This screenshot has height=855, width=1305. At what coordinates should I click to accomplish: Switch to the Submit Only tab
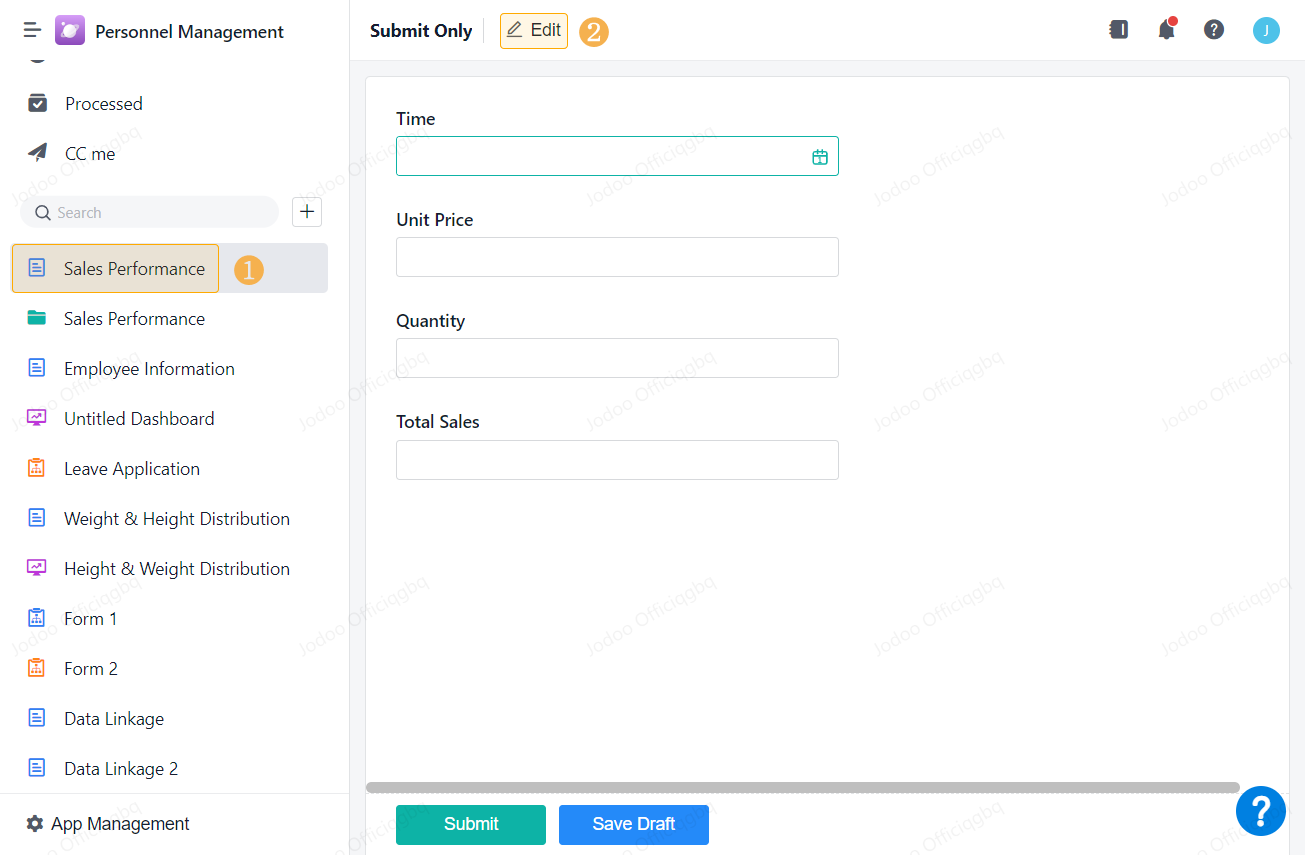tap(421, 30)
